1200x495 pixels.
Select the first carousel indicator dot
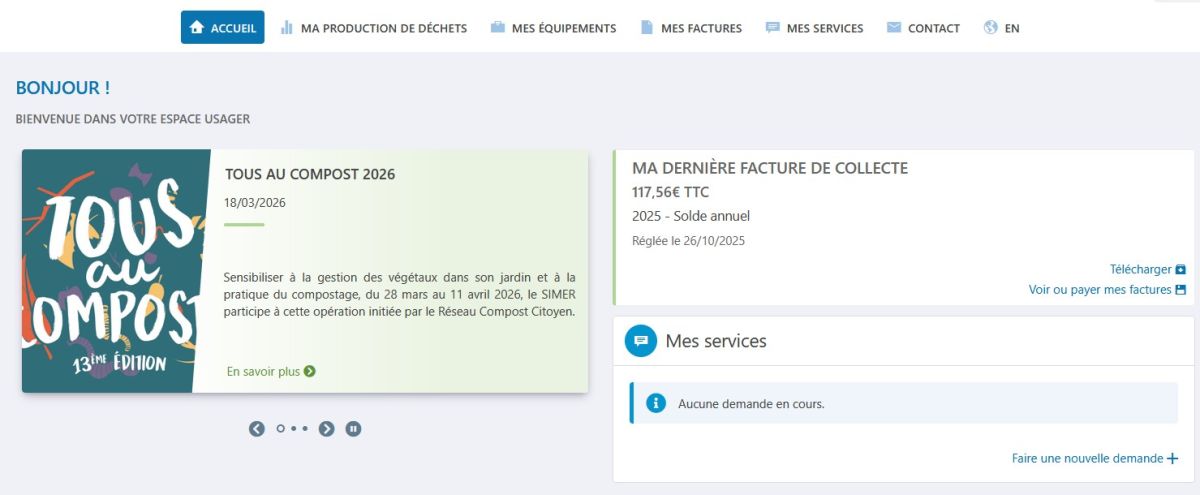(x=281, y=429)
